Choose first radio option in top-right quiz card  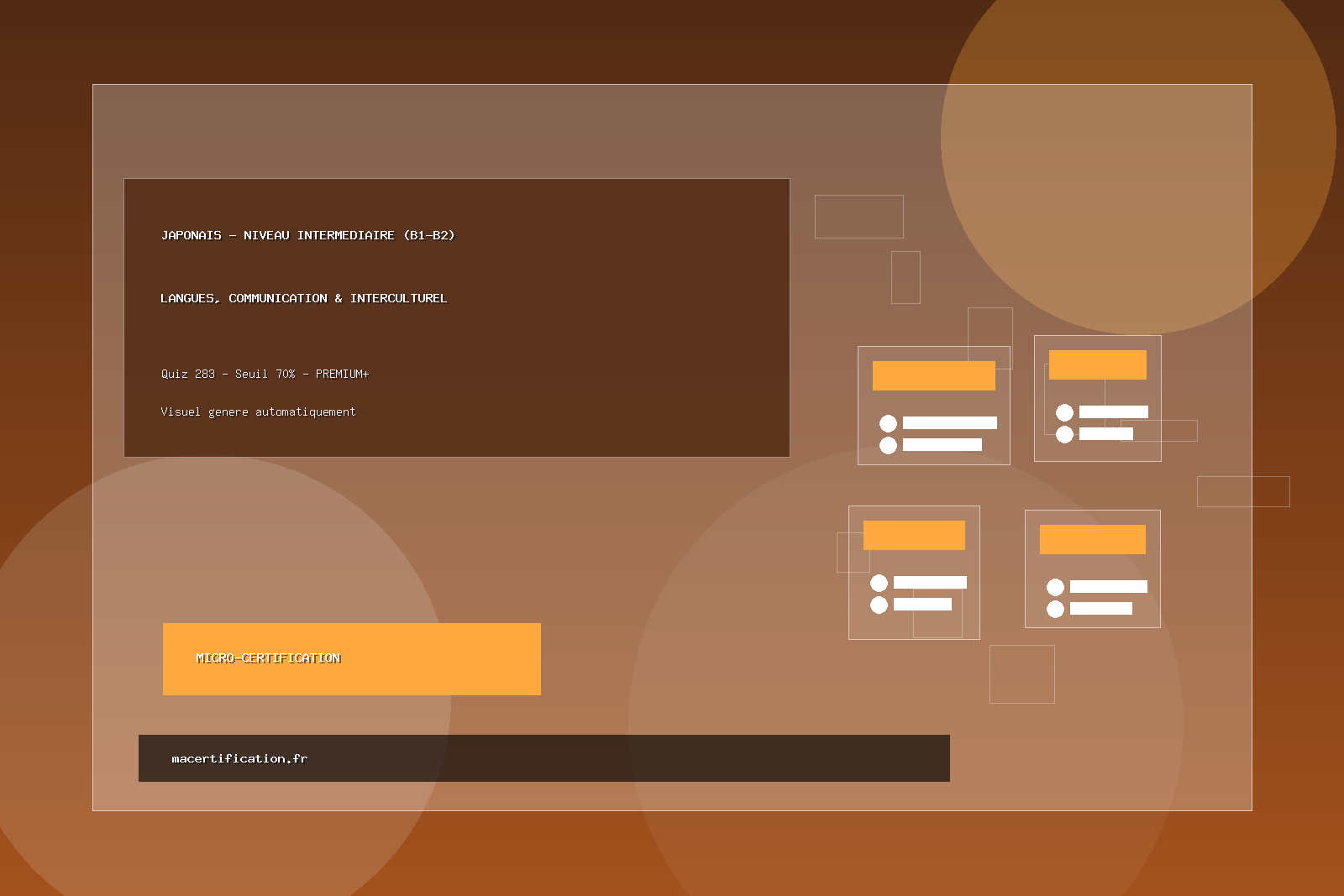[1064, 412]
